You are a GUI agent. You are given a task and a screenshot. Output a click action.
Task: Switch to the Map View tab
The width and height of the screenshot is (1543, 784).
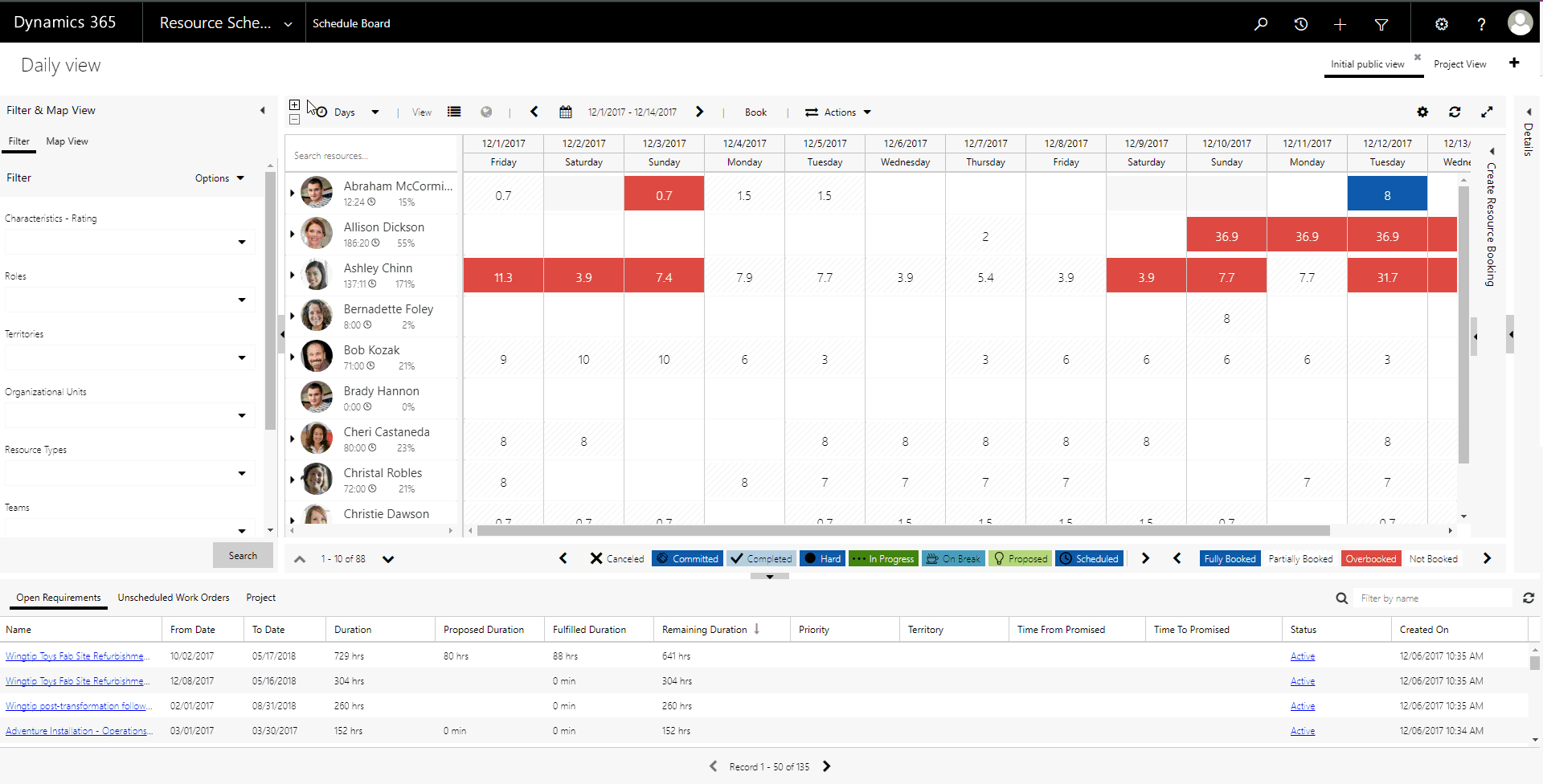[x=67, y=141]
